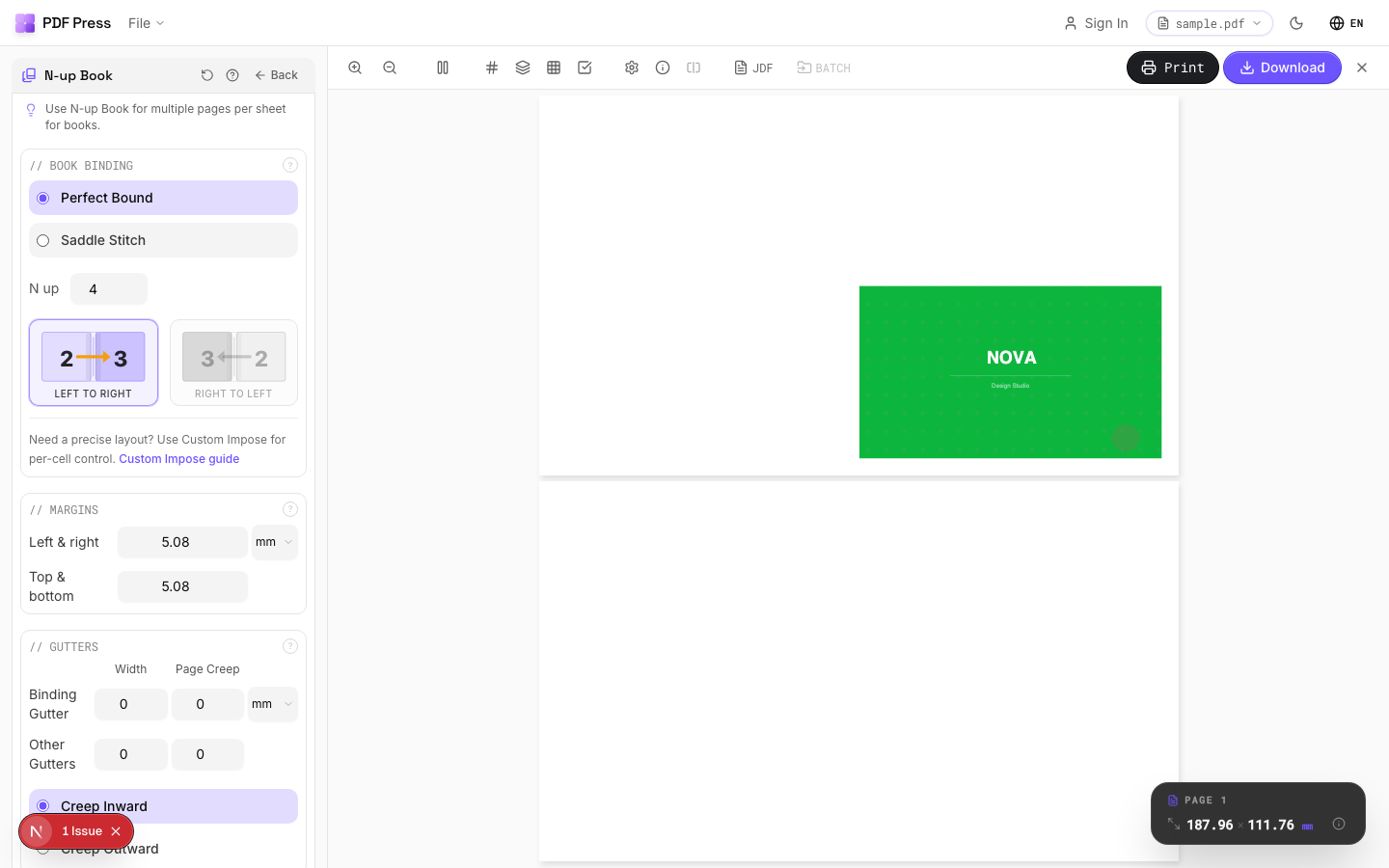Toggle dark mode moon icon
This screenshot has height=868, width=1389.
pyautogui.click(x=1296, y=23)
